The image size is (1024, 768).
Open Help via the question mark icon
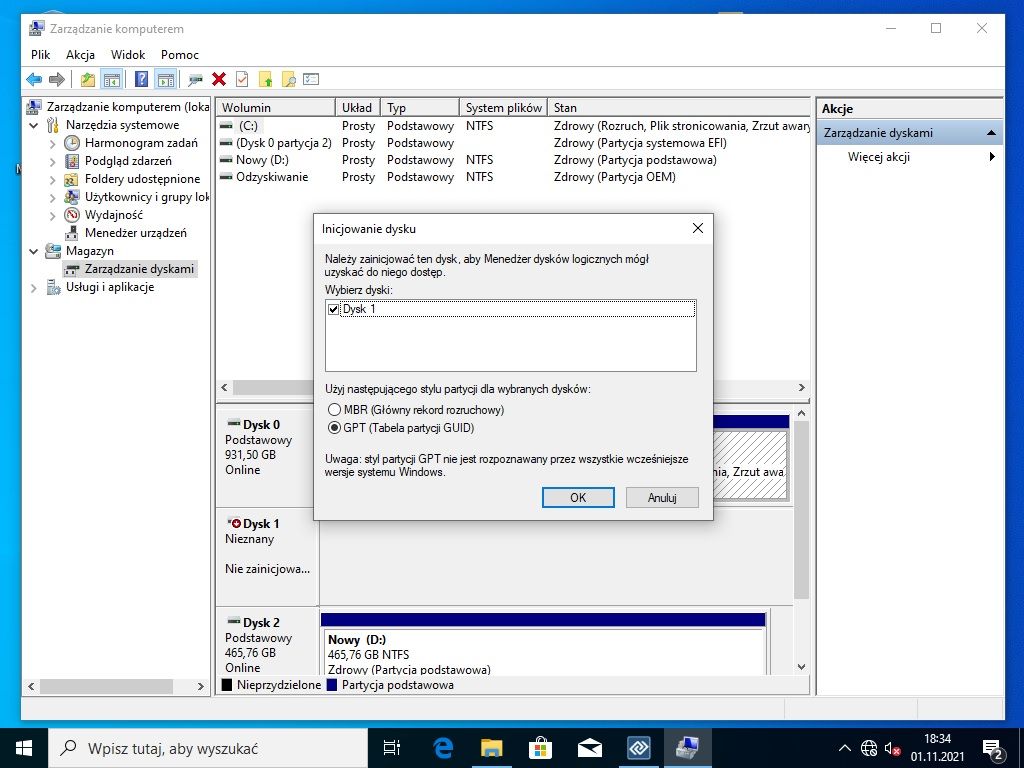(x=141, y=80)
